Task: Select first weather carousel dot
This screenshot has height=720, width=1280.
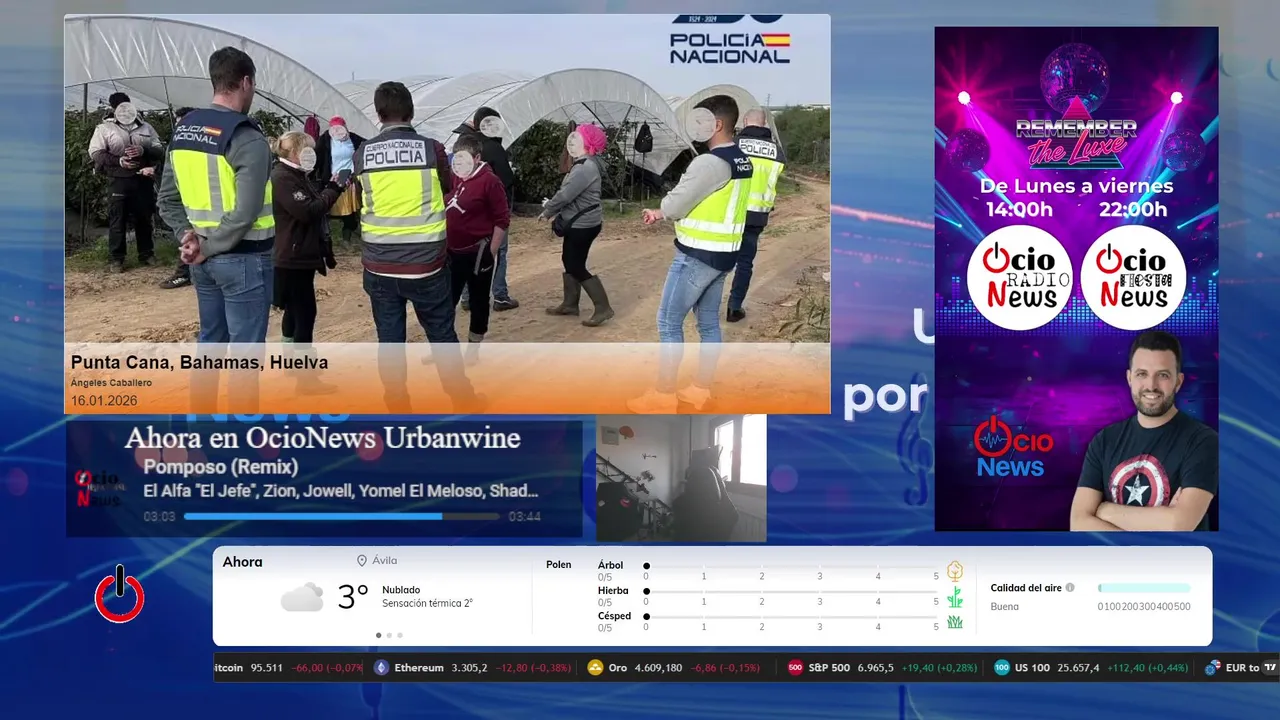Action: point(378,635)
